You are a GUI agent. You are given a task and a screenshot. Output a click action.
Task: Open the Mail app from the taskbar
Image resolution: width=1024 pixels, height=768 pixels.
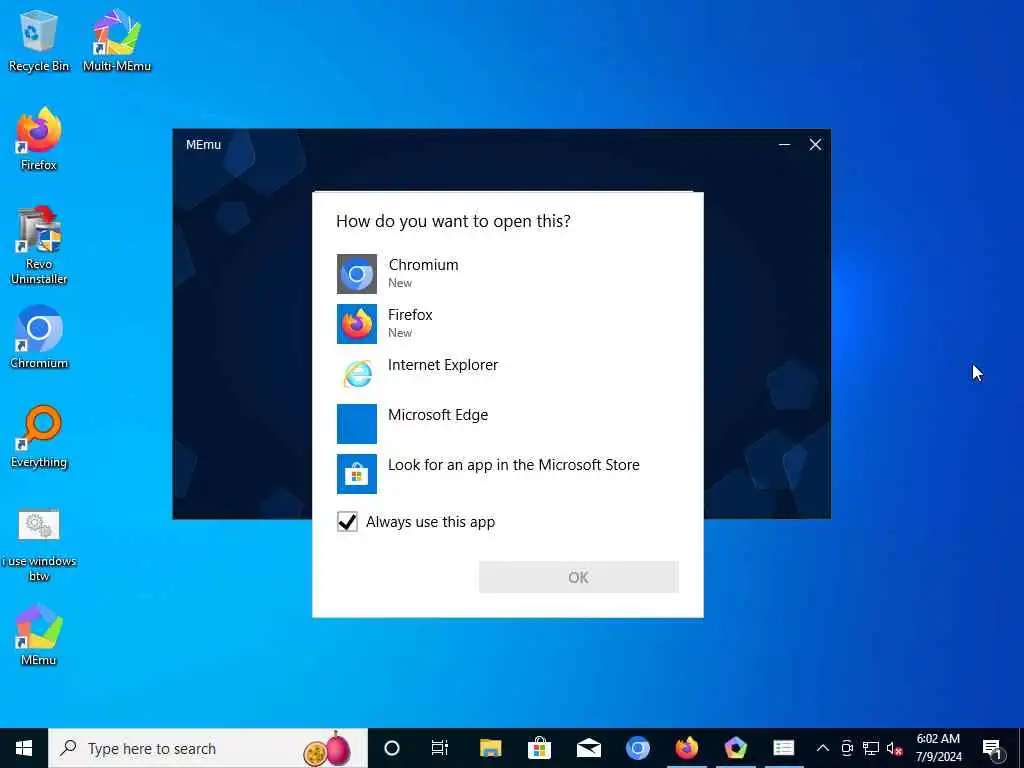click(588, 748)
